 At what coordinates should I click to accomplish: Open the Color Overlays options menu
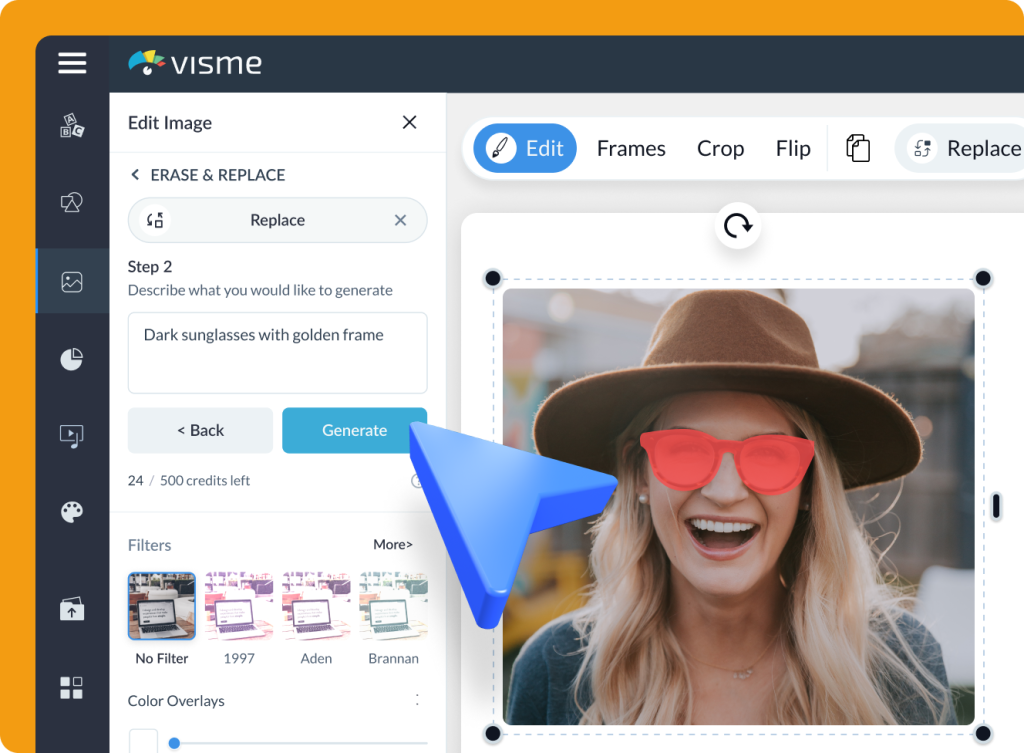[419, 700]
